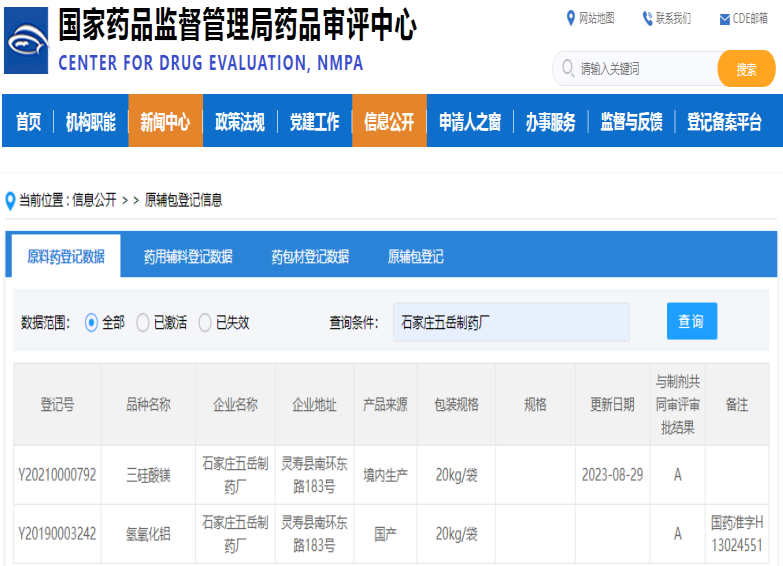Go to 首页 in navigation
Screen dimensions: 783x566
coord(28,121)
